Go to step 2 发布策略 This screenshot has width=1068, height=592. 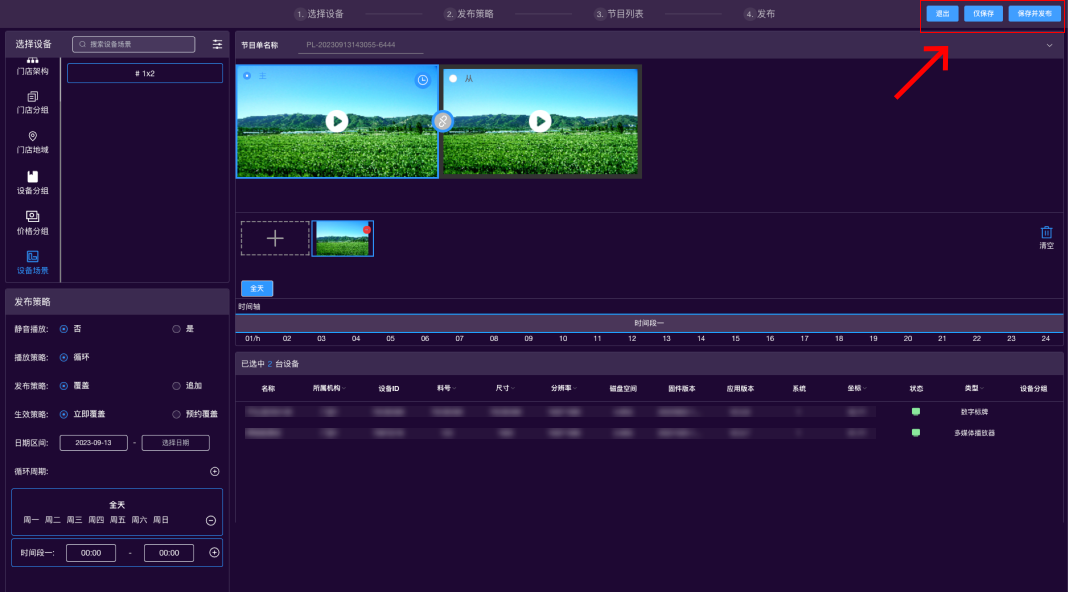[469, 14]
